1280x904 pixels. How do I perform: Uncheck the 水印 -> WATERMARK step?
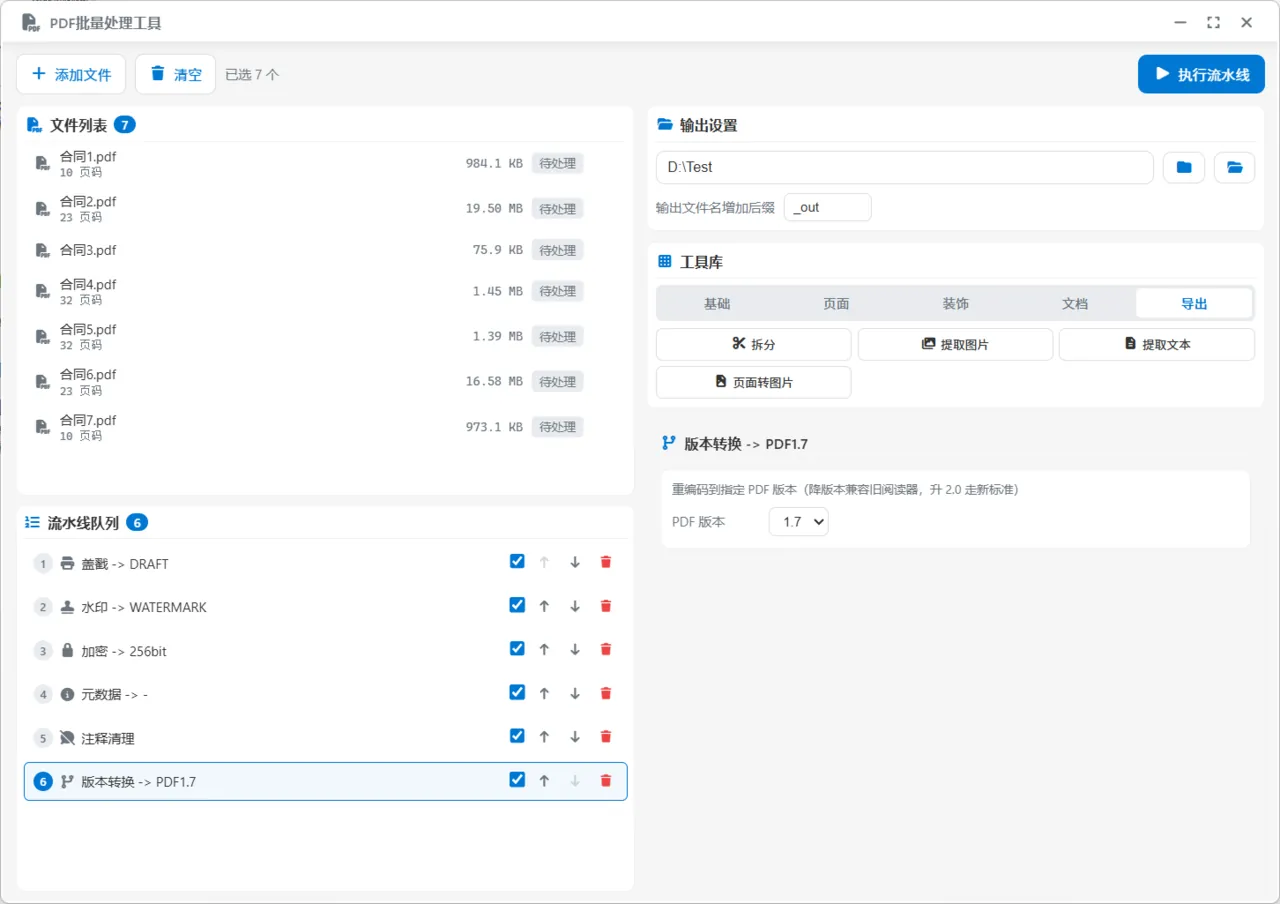(x=517, y=605)
